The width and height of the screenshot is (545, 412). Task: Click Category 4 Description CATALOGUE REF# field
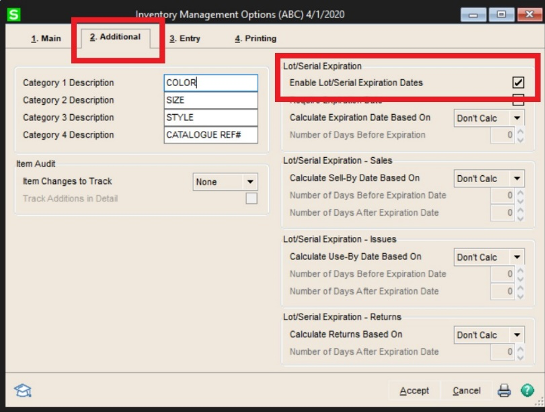click(211, 135)
